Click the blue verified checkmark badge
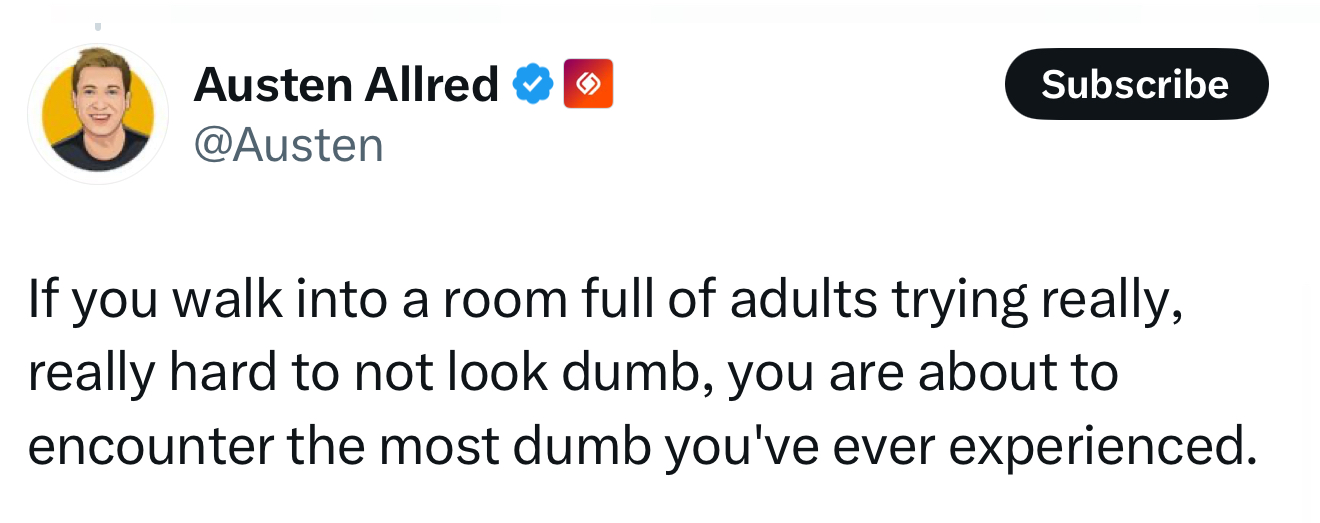Image resolution: width=1320 pixels, height=523 pixels. [533, 85]
